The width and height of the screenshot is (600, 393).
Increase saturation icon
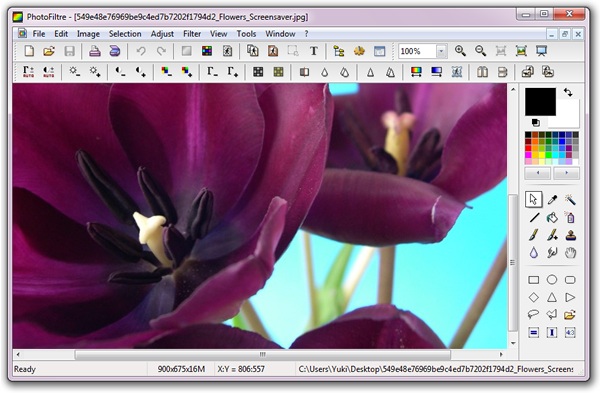point(186,72)
